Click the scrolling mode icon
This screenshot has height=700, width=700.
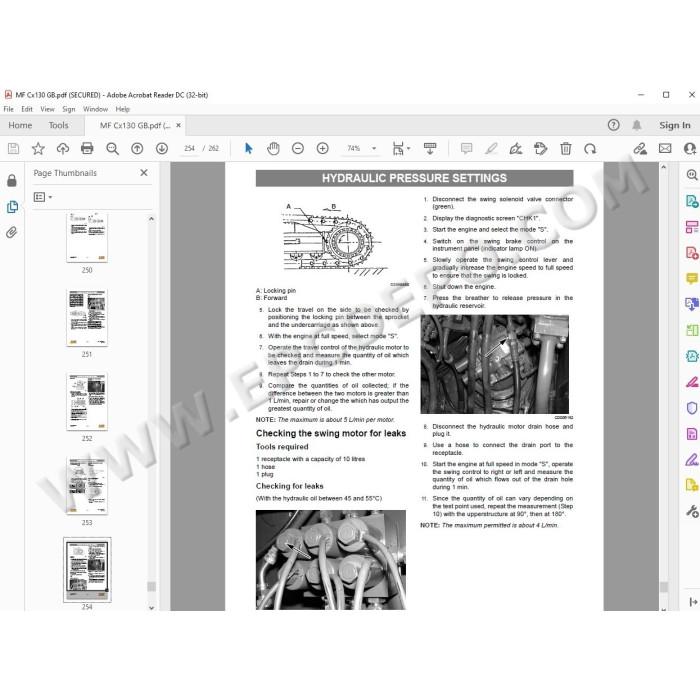430,149
